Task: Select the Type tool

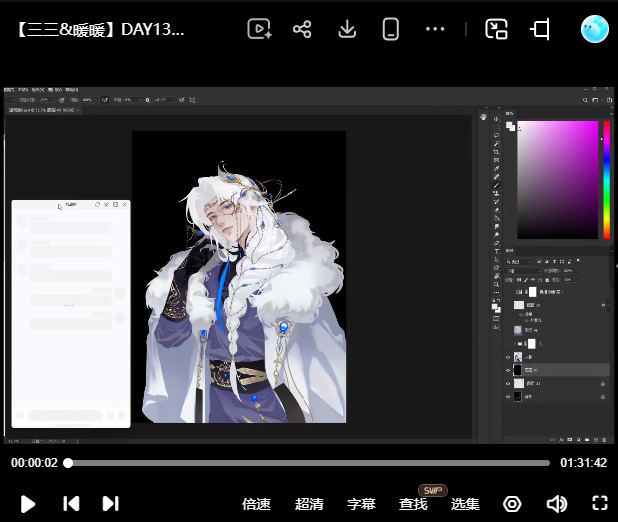Action: (x=497, y=251)
